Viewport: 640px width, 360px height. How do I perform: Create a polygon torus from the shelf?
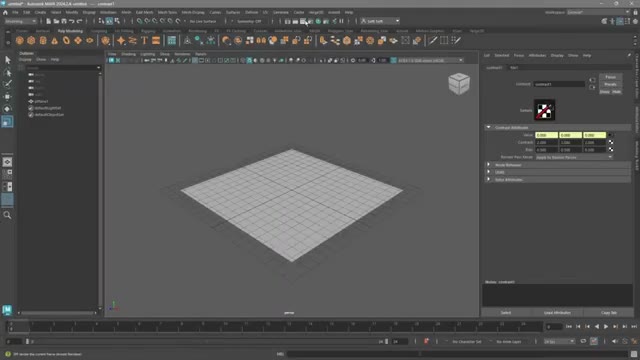(66, 40)
